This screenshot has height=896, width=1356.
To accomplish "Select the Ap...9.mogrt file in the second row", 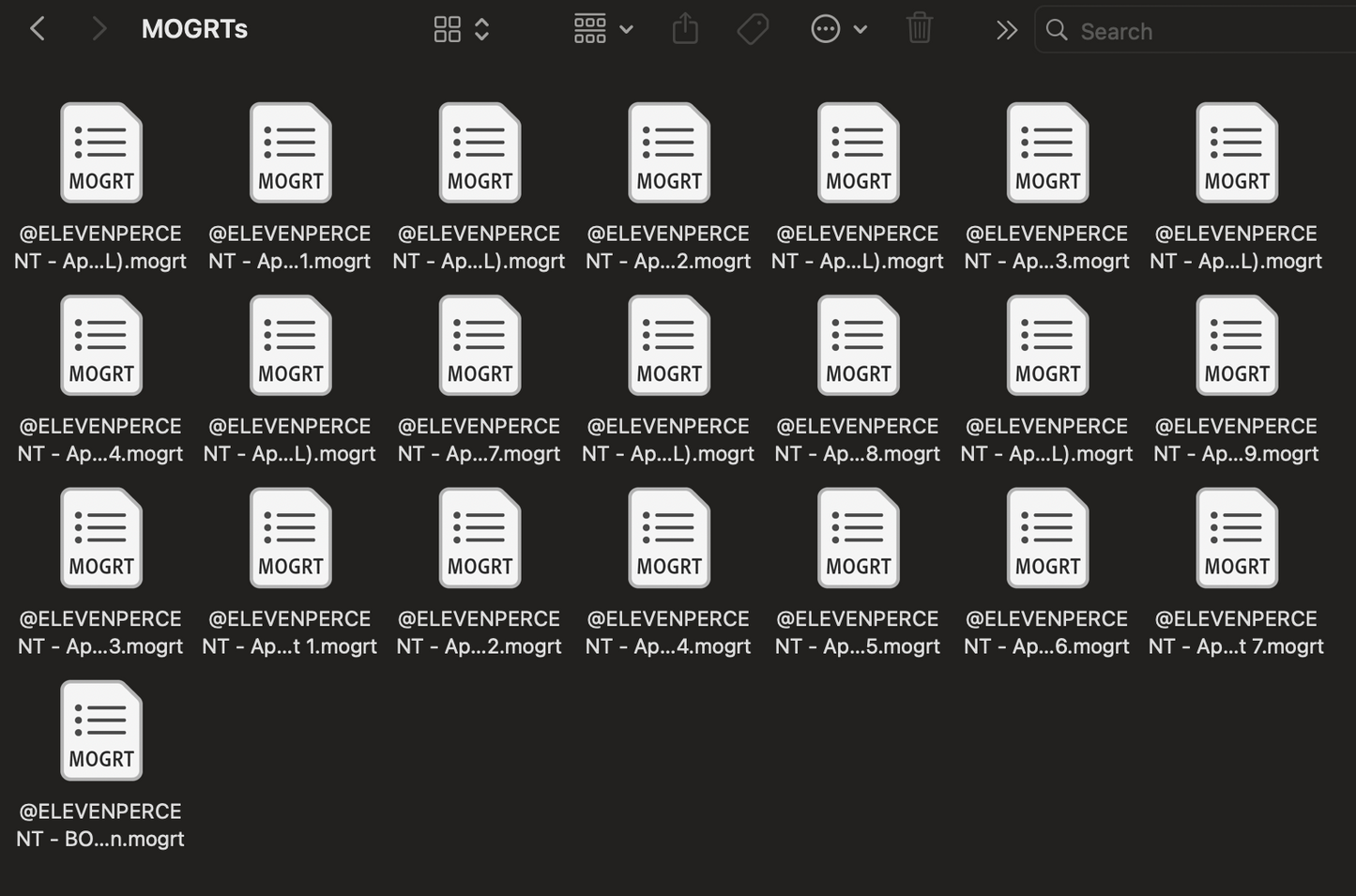I will tap(1236, 344).
